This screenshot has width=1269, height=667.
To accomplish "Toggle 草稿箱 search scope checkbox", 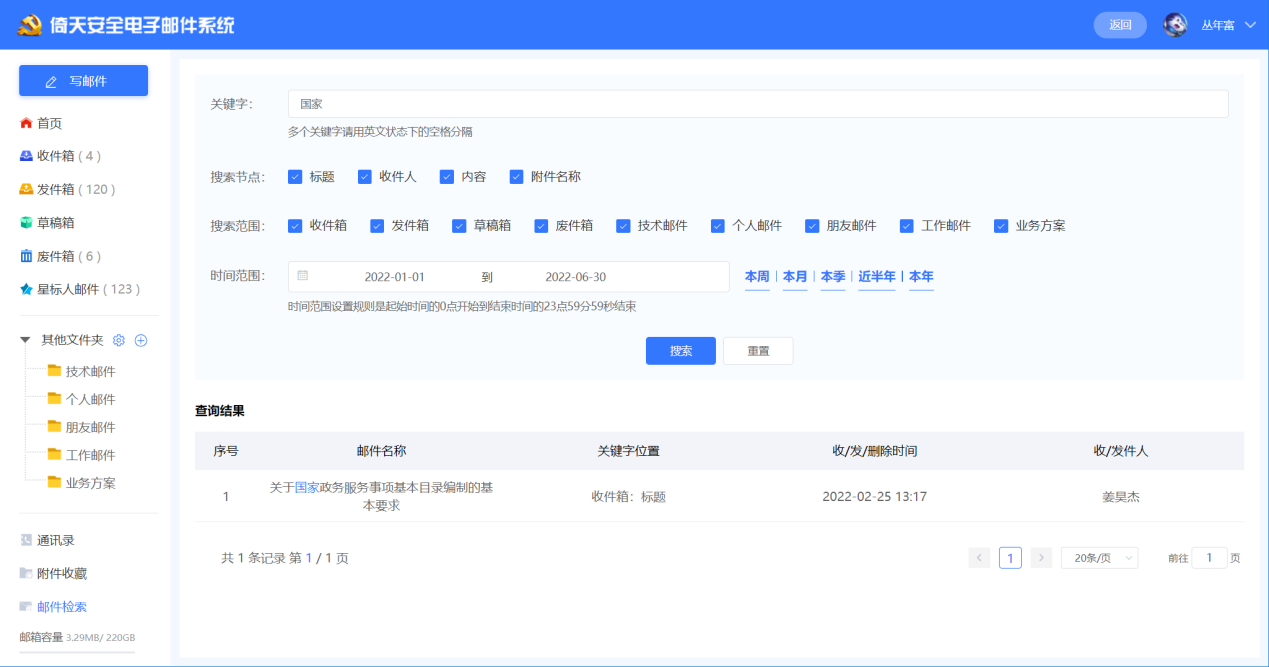I will point(459,226).
